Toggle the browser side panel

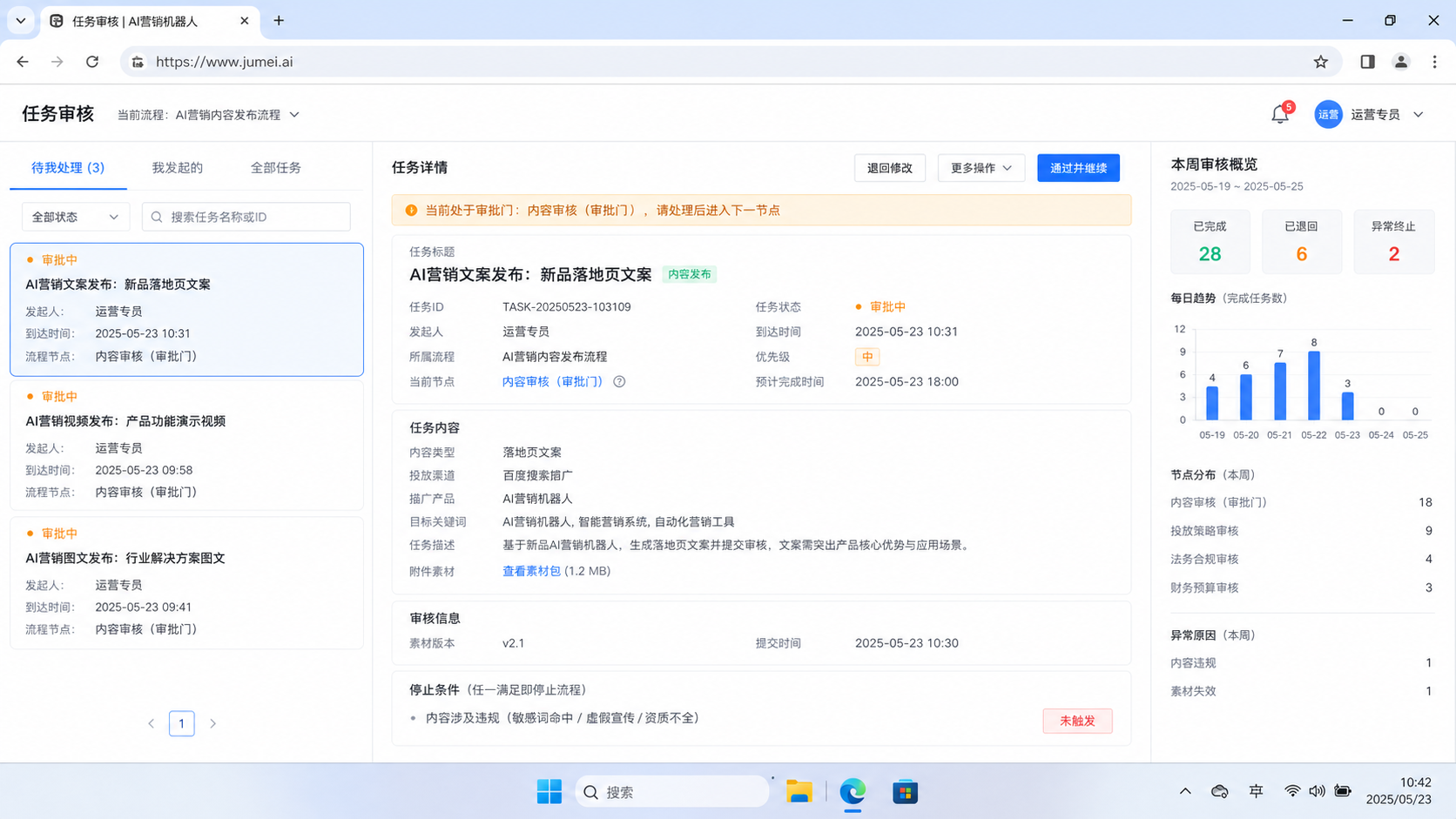click(x=1367, y=62)
